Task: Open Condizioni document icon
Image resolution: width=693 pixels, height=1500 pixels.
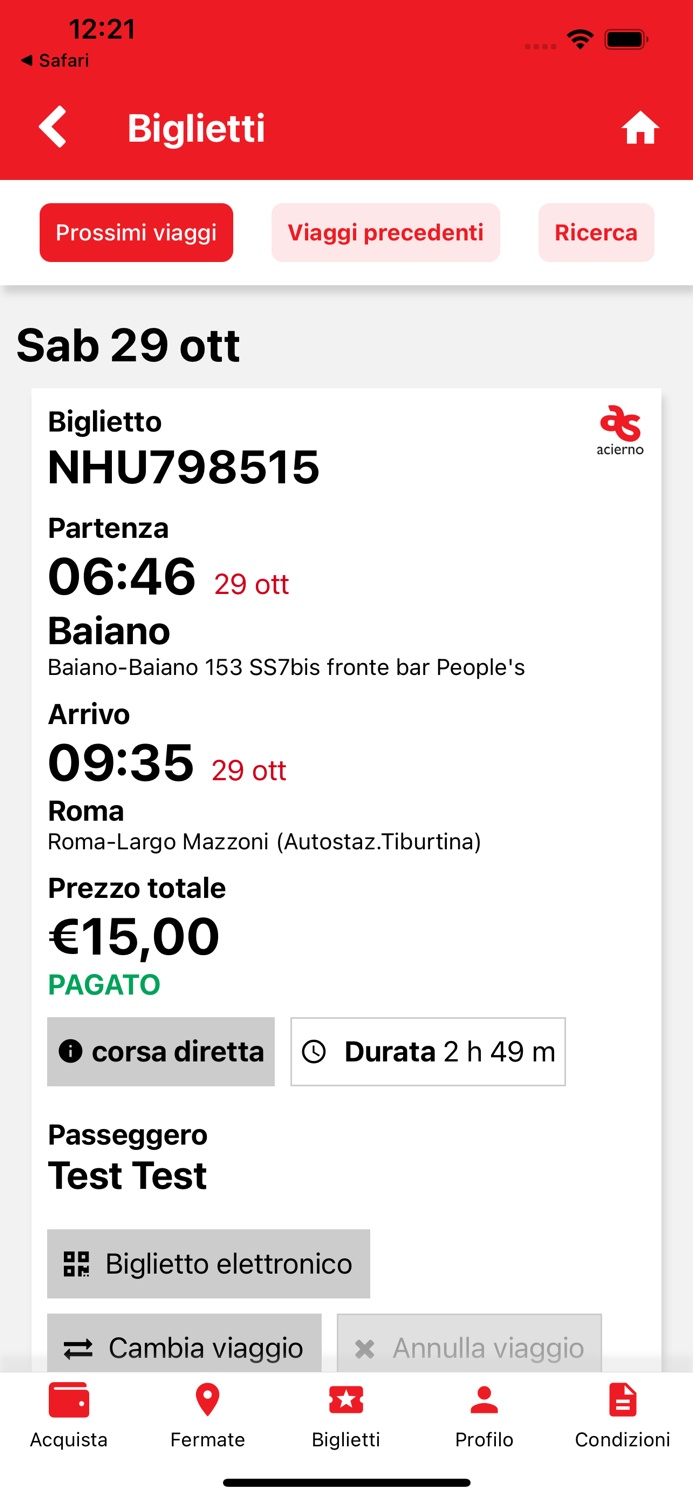Action: [622, 1400]
